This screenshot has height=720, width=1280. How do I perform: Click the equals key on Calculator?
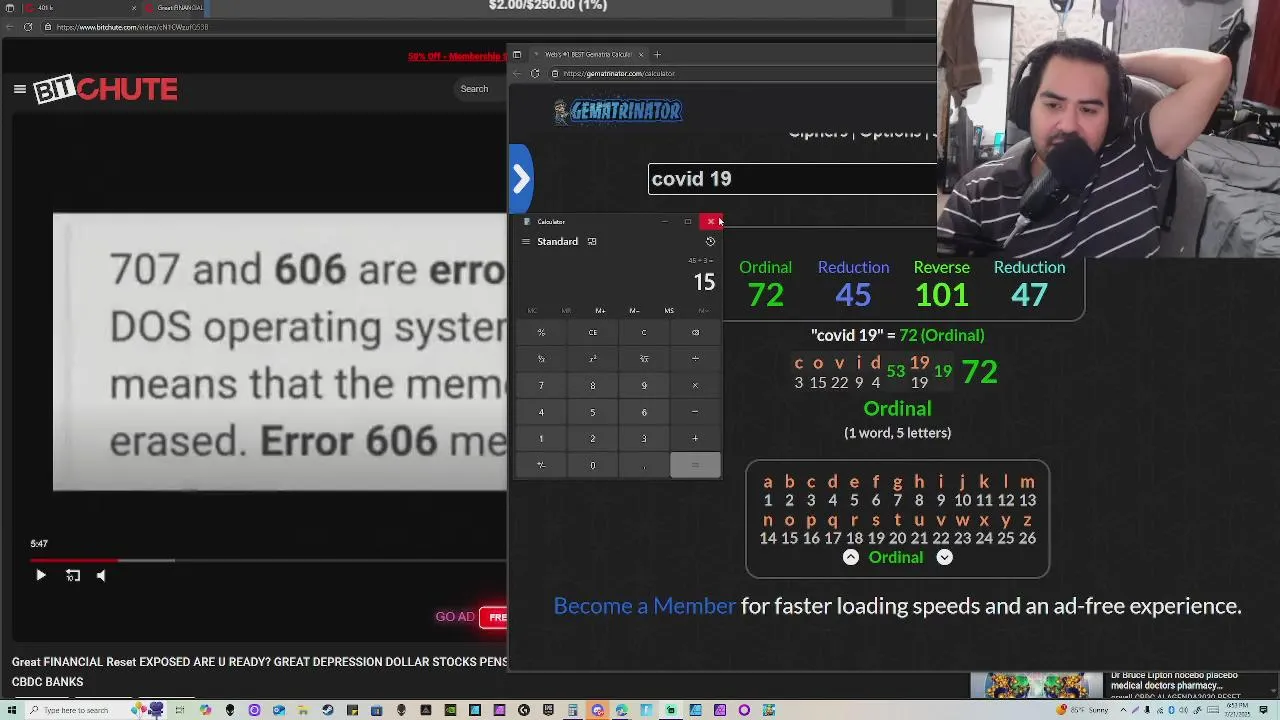(x=695, y=465)
